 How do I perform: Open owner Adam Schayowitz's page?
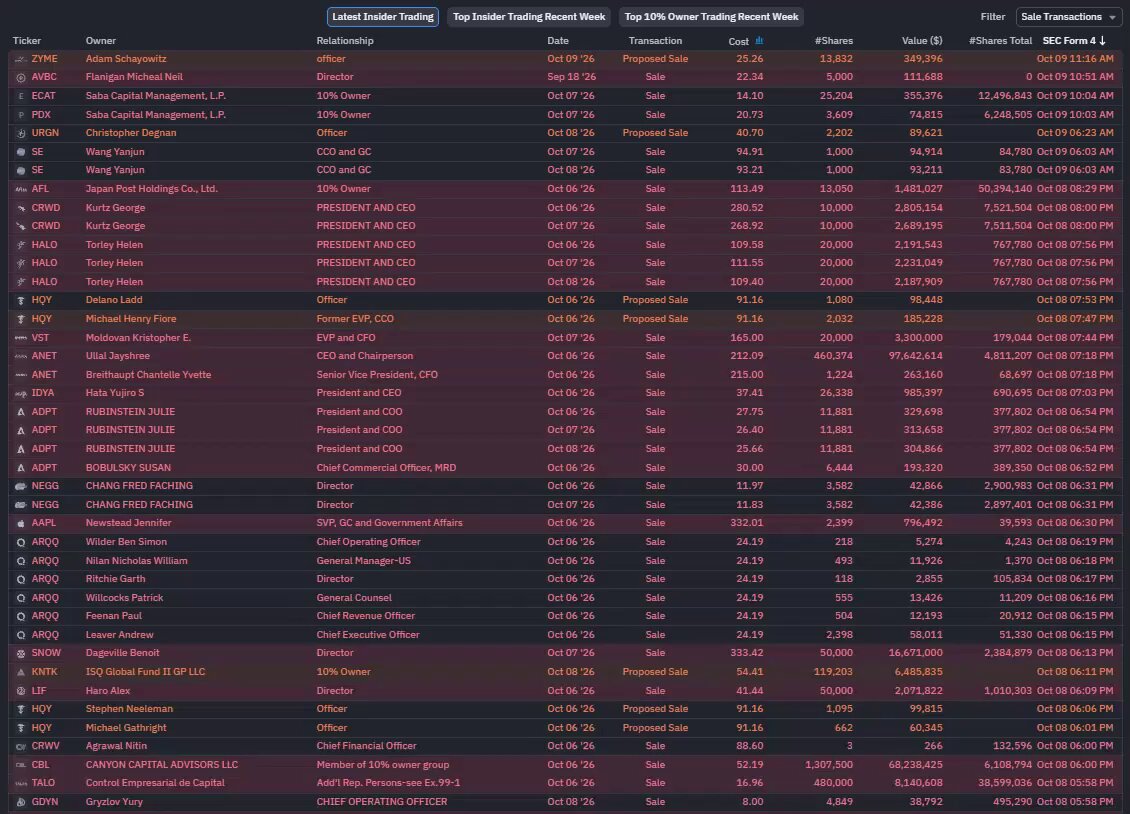[x=126, y=59]
